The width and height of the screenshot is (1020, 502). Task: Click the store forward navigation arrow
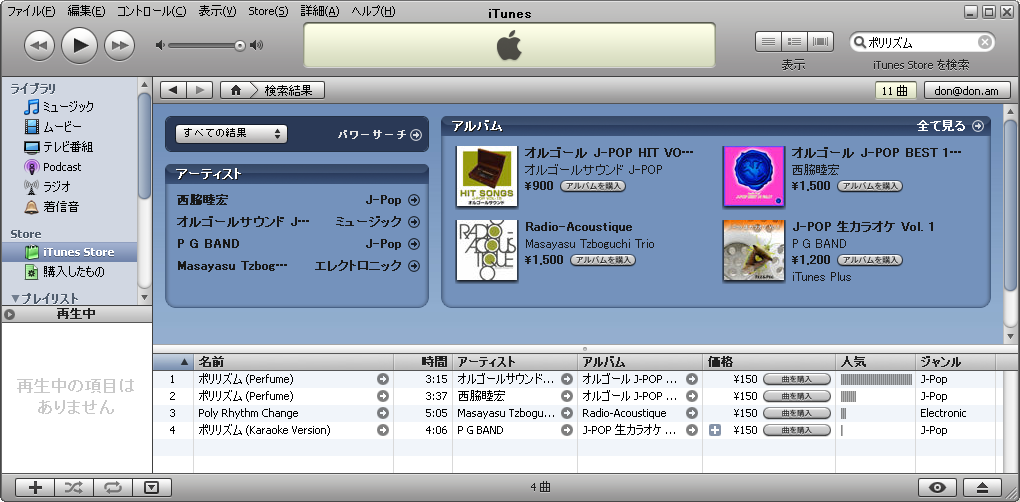[x=200, y=90]
